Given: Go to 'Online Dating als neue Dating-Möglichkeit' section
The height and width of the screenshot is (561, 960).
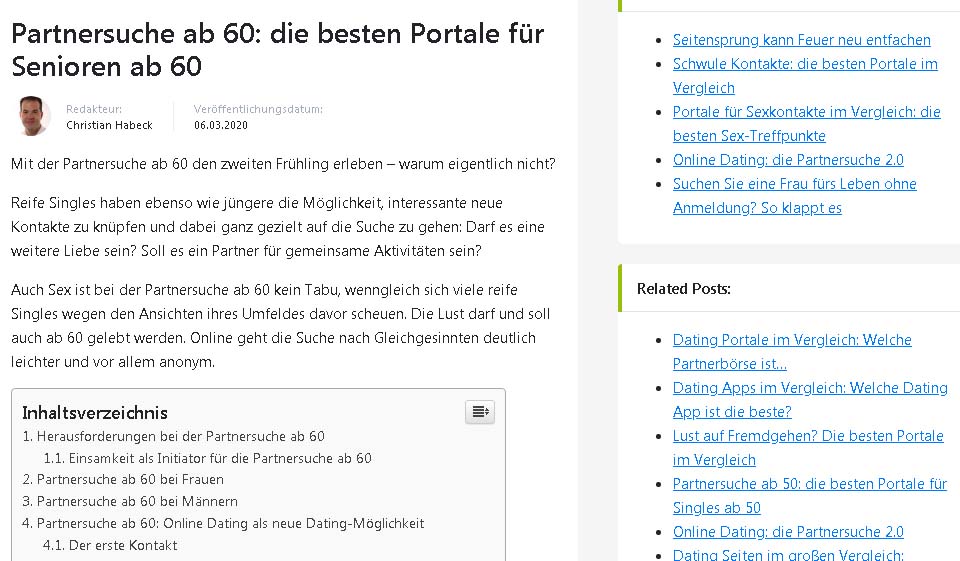Looking at the screenshot, I should click(x=230, y=523).
